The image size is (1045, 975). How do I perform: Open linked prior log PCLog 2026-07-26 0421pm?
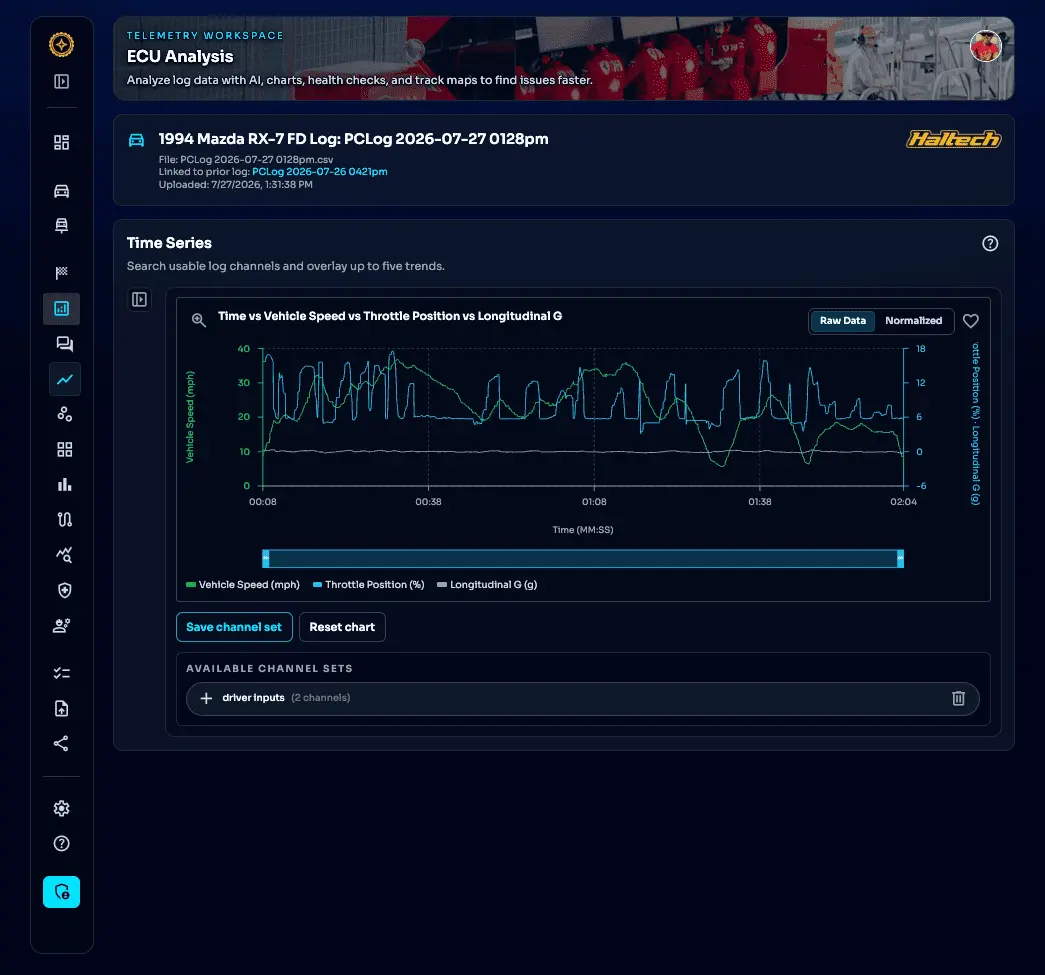point(320,171)
